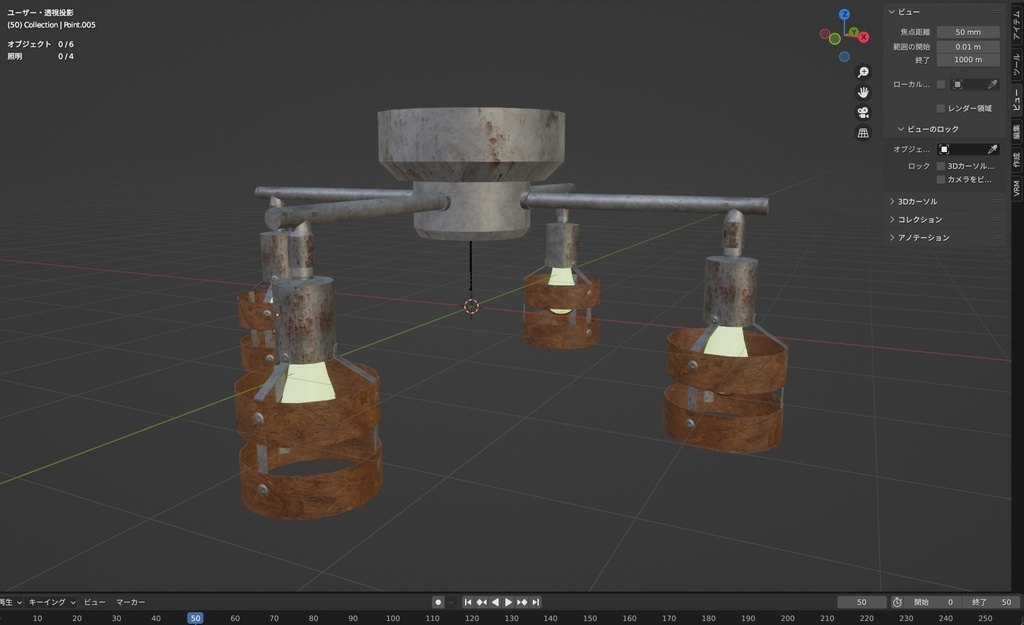Click the blue Z axis gizmo
This screenshot has height=625, width=1024.
pos(844,14)
